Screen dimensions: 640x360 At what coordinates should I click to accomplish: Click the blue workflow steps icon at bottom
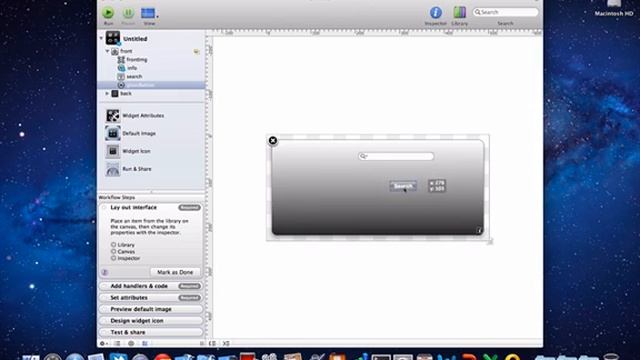pos(145,344)
